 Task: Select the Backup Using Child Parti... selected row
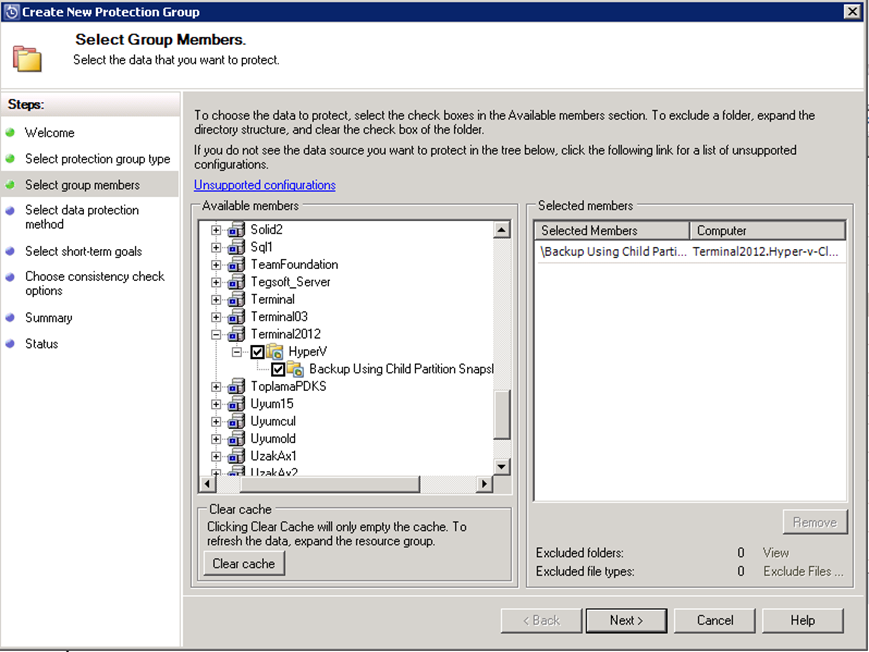[x=691, y=252]
